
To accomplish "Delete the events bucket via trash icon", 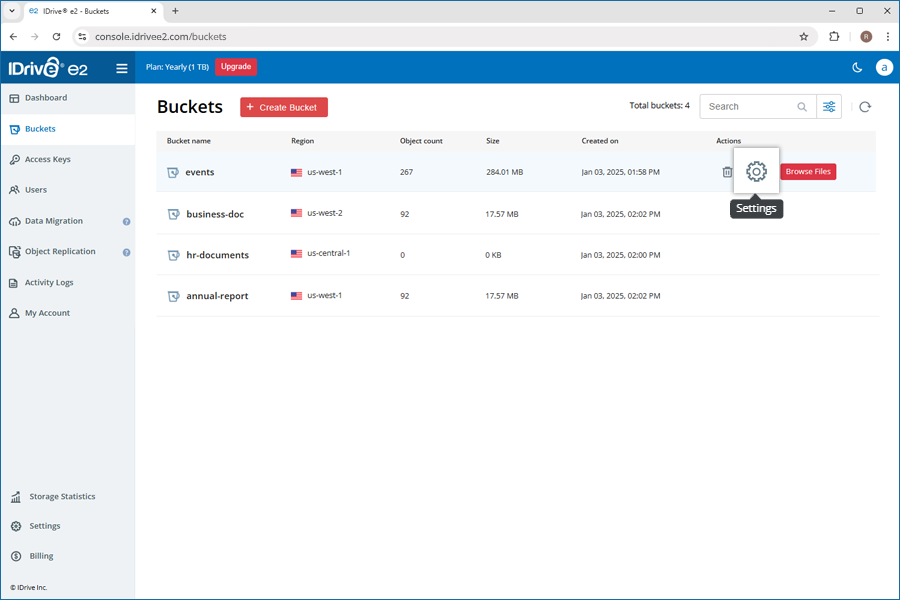I will point(727,172).
